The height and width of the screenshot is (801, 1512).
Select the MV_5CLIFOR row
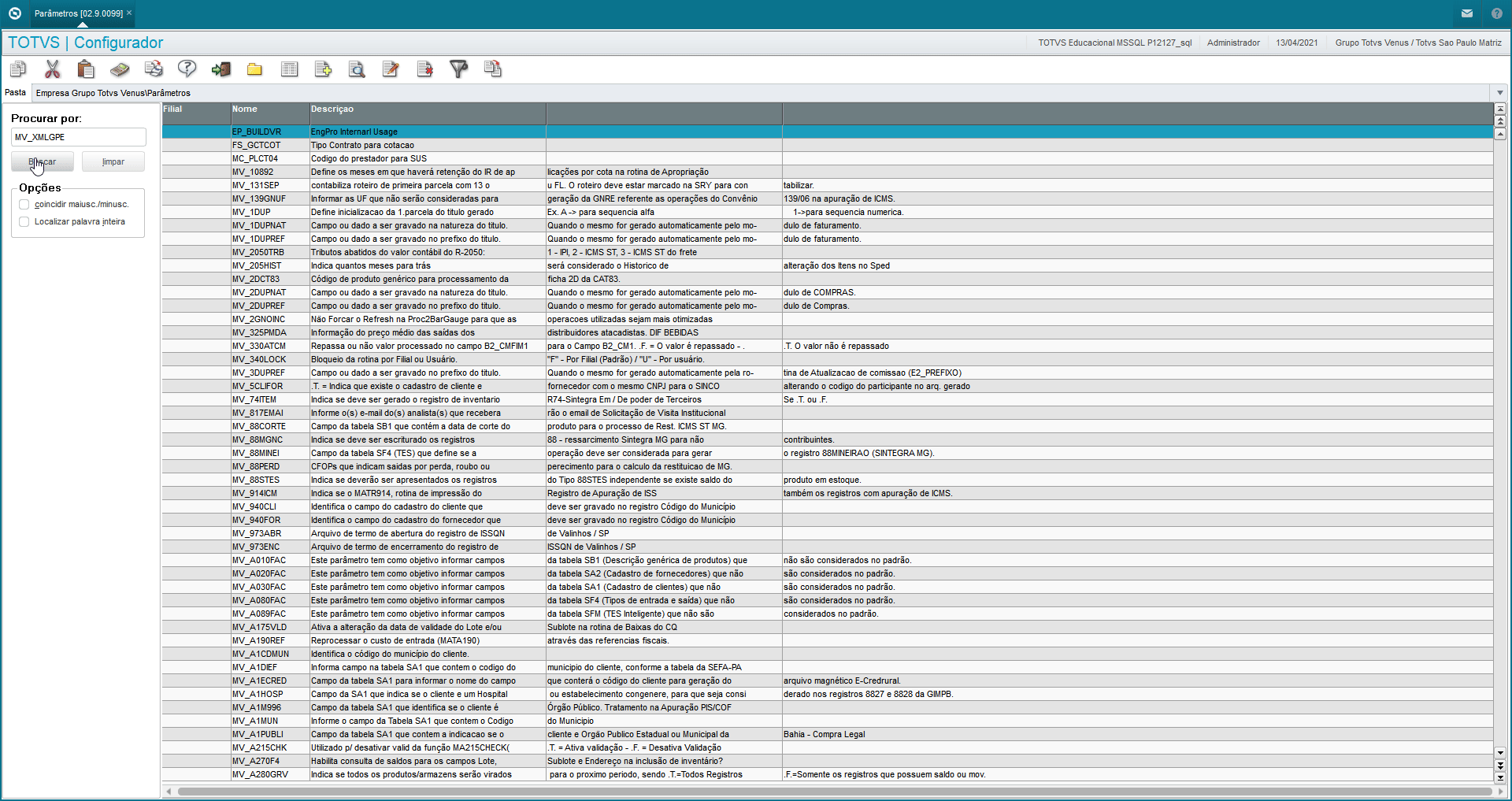tap(828, 387)
